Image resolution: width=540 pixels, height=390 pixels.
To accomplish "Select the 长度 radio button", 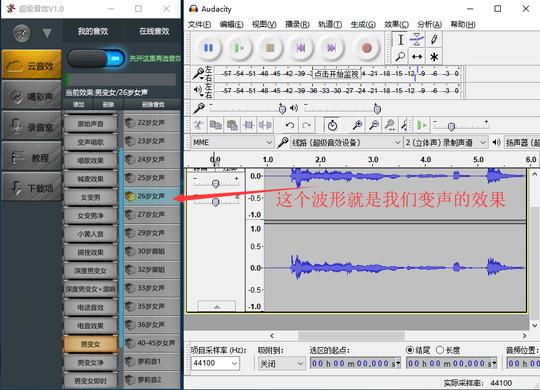I will point(439,350).
